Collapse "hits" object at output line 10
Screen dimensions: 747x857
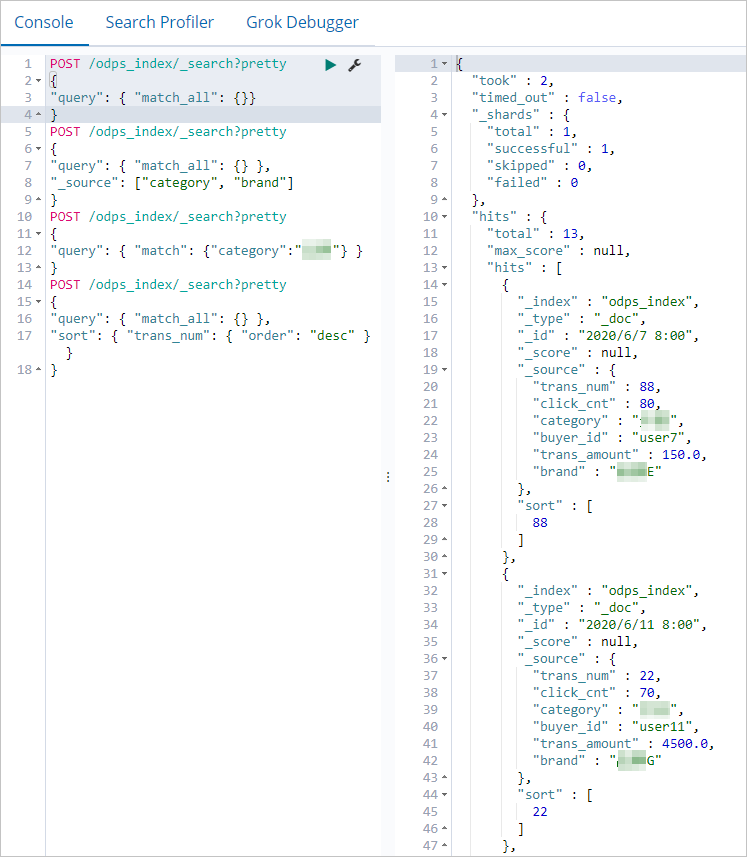pyautogui.click(x=444, y=217)
